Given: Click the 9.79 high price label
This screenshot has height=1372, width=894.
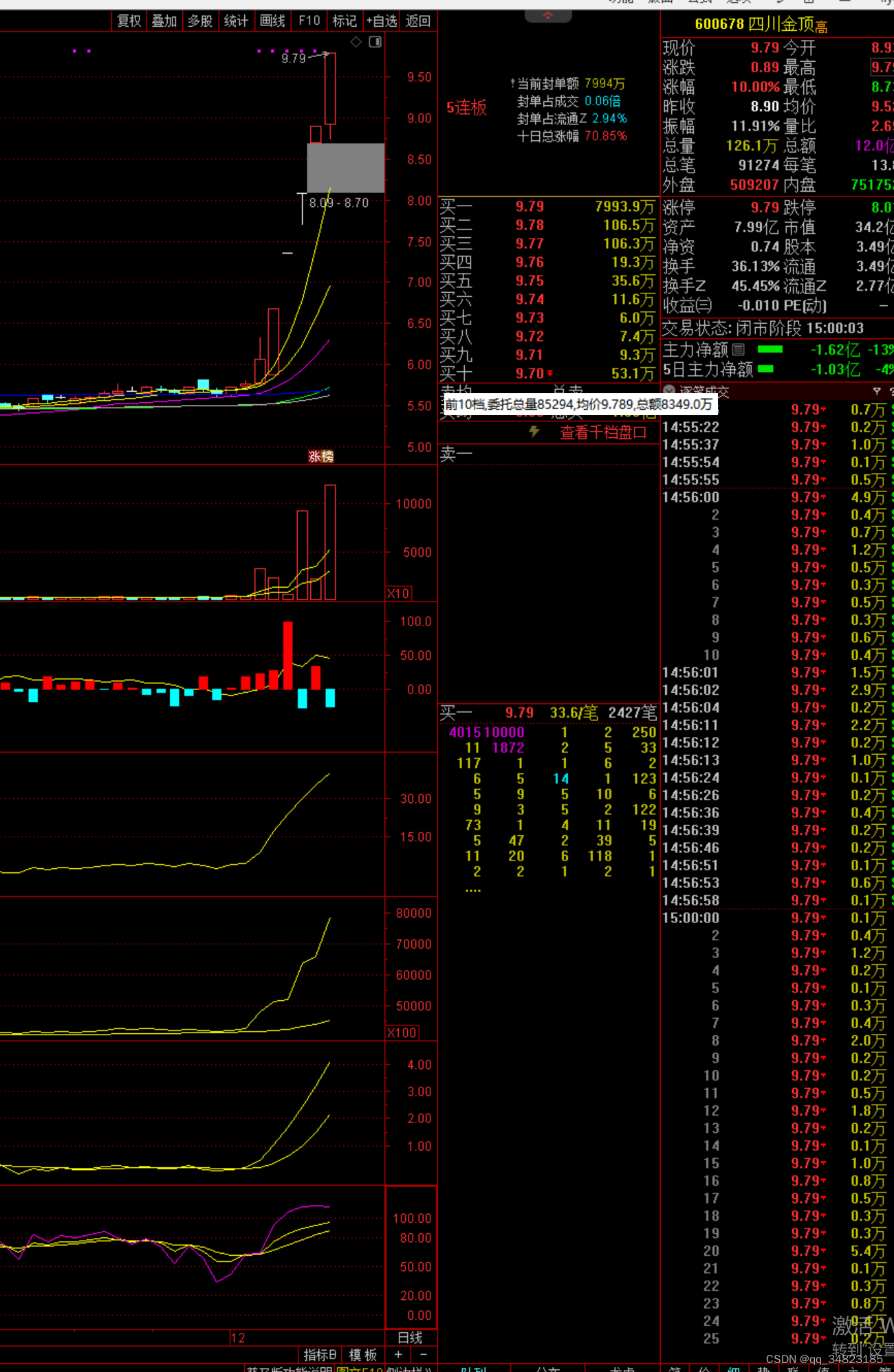Looking at the screenshot, I should coord(293,58).
